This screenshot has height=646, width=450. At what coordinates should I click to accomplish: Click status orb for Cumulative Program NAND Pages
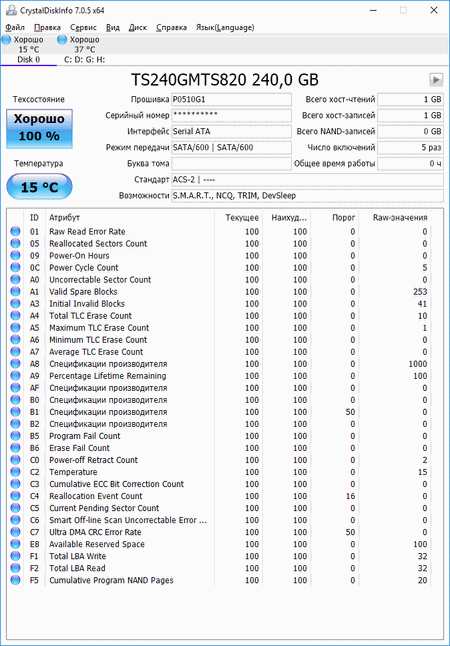click(x=15, y=580)
